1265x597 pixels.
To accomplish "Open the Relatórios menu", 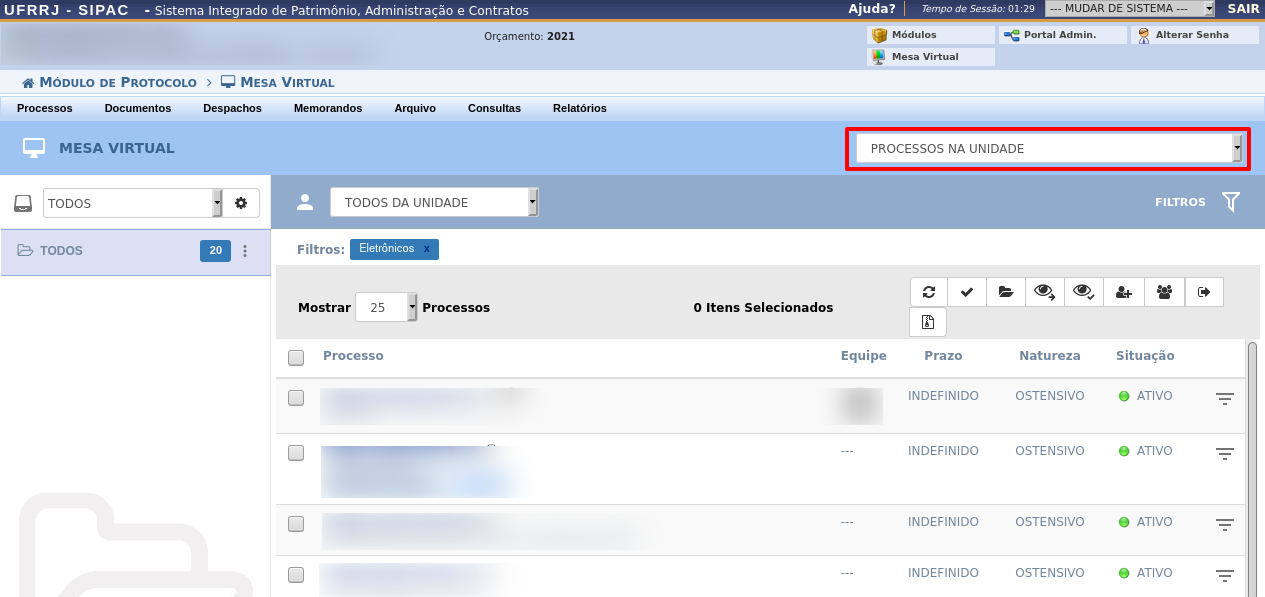I will click(x=579, y=108).
